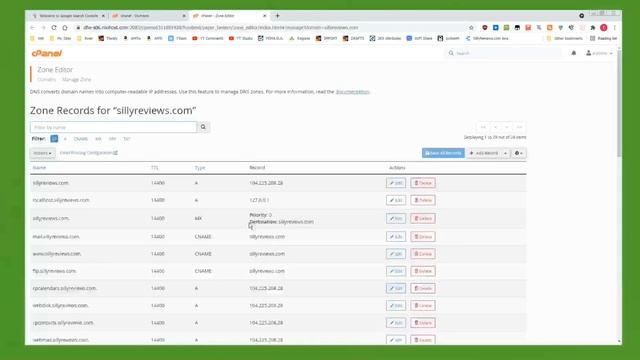Screen dimensions: 640x360
Task: Open the YT Comments bookmark
Action: point(208,38)
